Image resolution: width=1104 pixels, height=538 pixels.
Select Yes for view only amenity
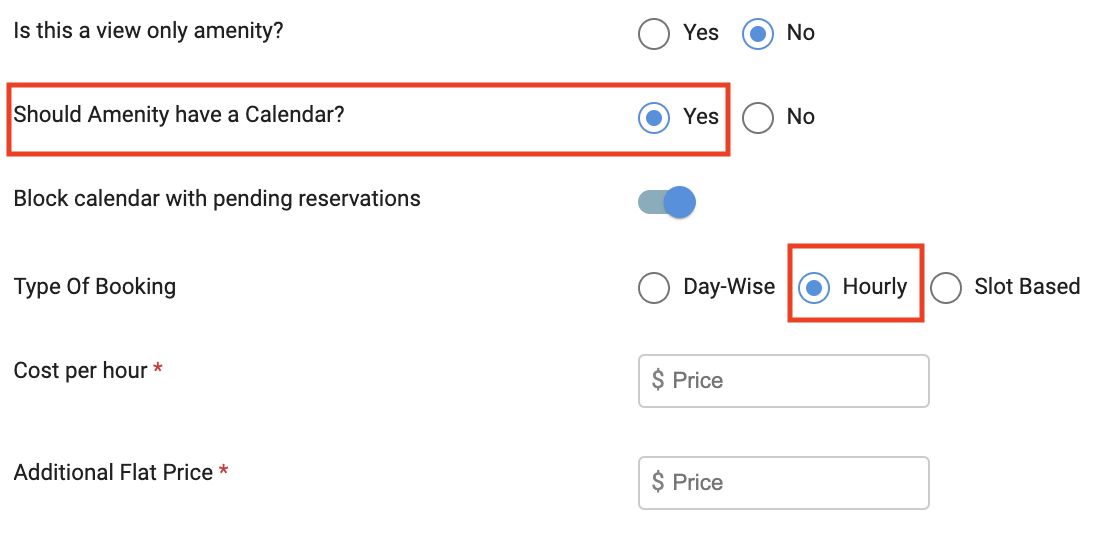point(654,34)
